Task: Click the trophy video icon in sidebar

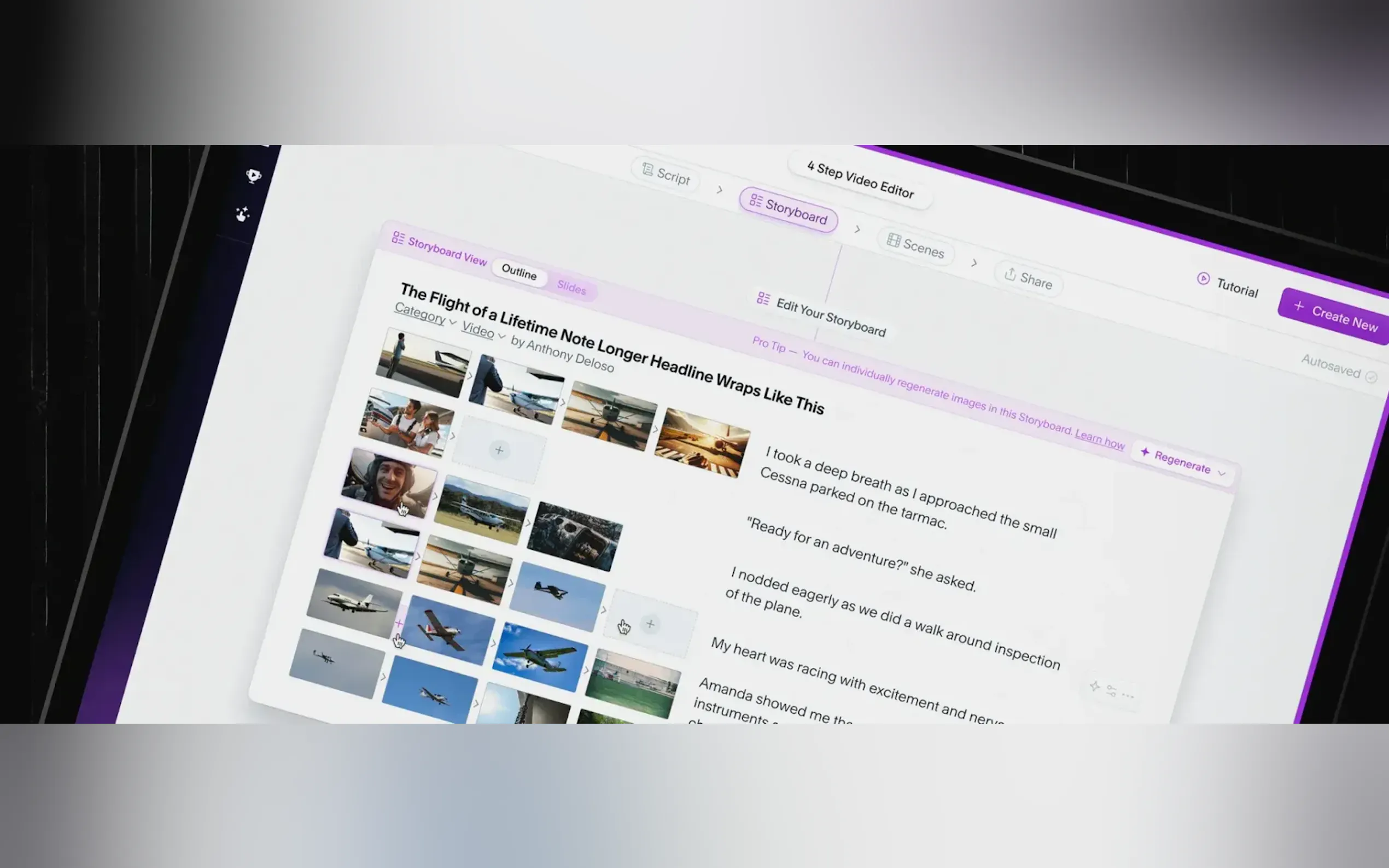Action: click(253, 175)
